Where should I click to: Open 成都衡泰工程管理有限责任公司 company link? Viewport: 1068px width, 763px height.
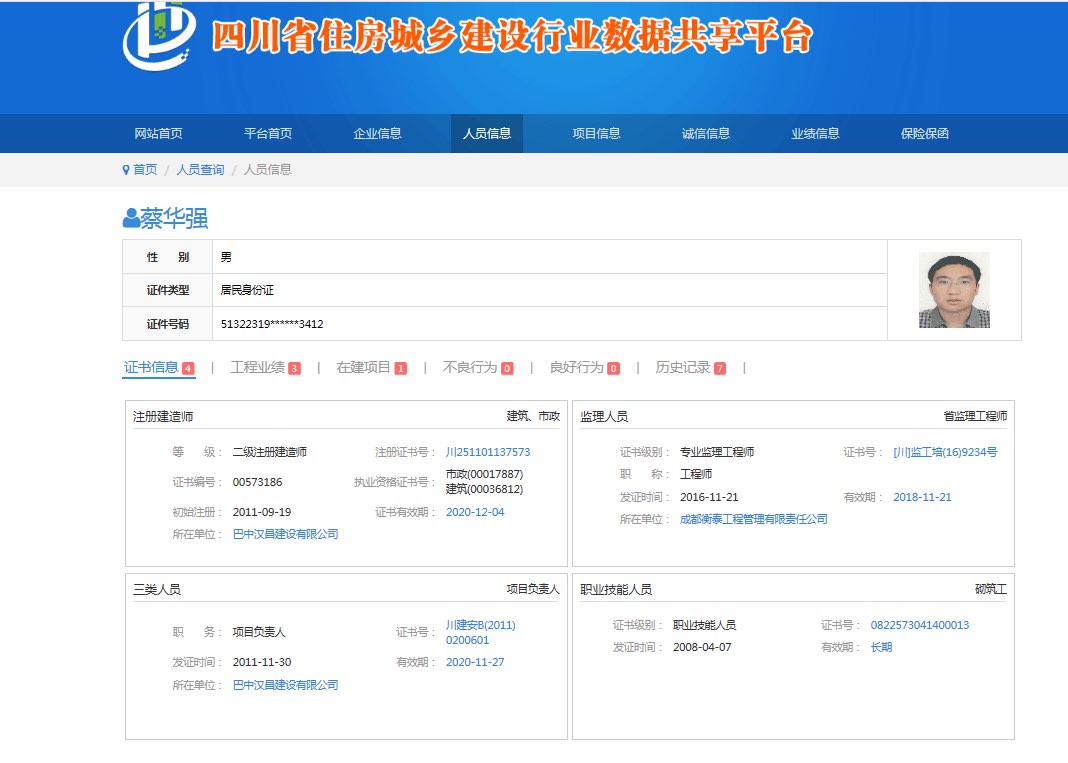753,519
